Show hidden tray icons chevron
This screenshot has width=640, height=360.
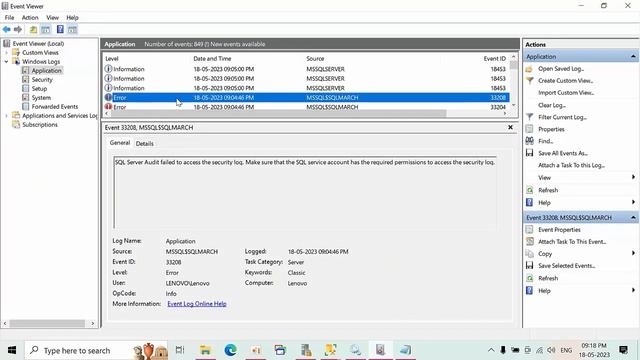point(491,350)
